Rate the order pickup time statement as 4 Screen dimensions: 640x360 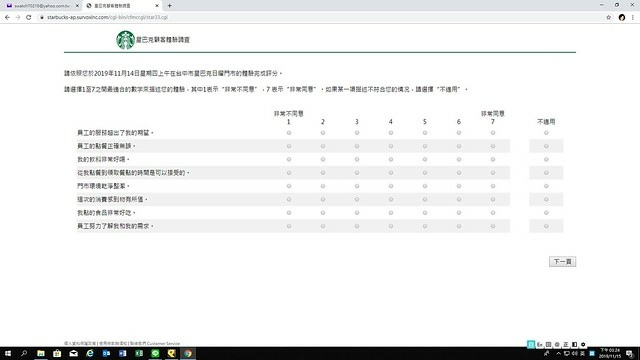[x=391, y=173]
